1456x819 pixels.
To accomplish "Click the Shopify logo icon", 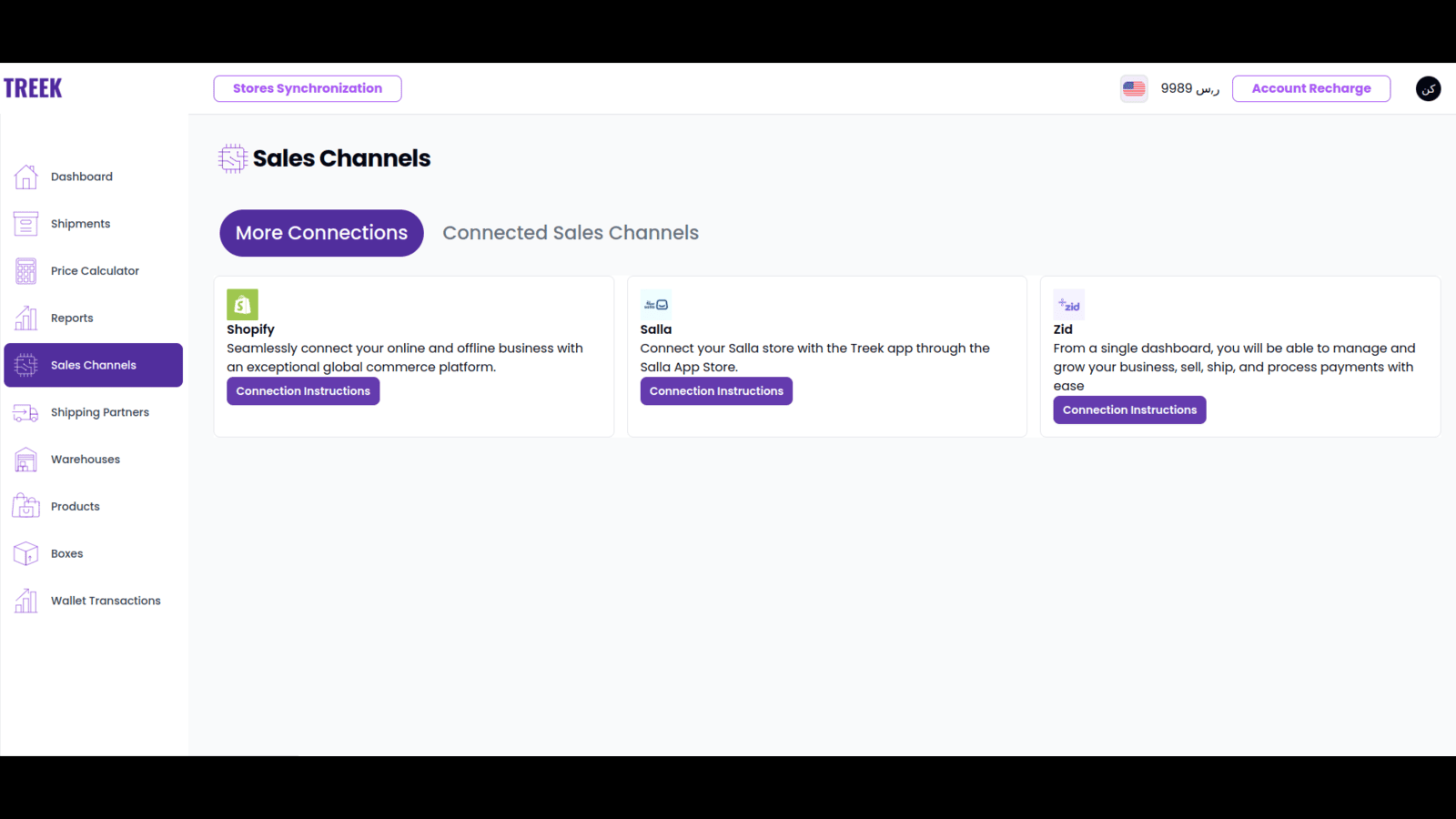I will click(242, 305).
